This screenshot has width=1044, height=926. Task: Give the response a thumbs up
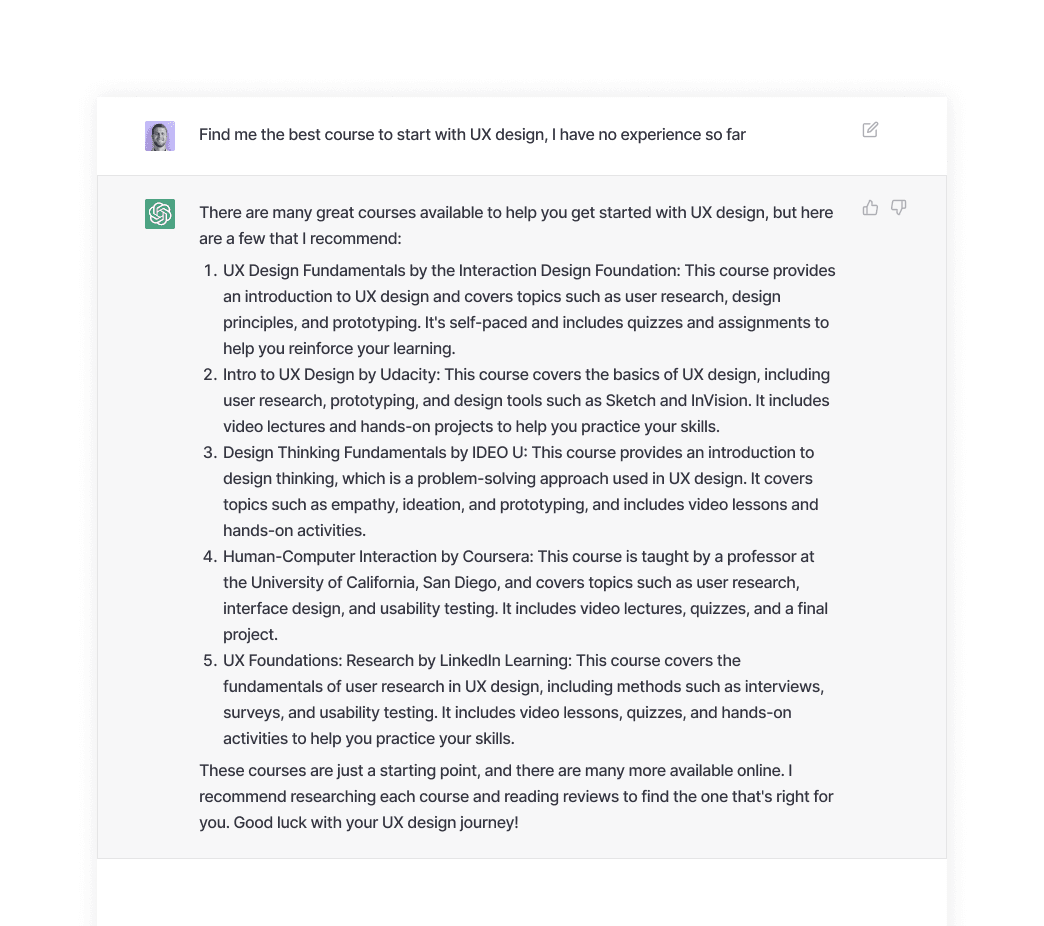click(870, 208)
